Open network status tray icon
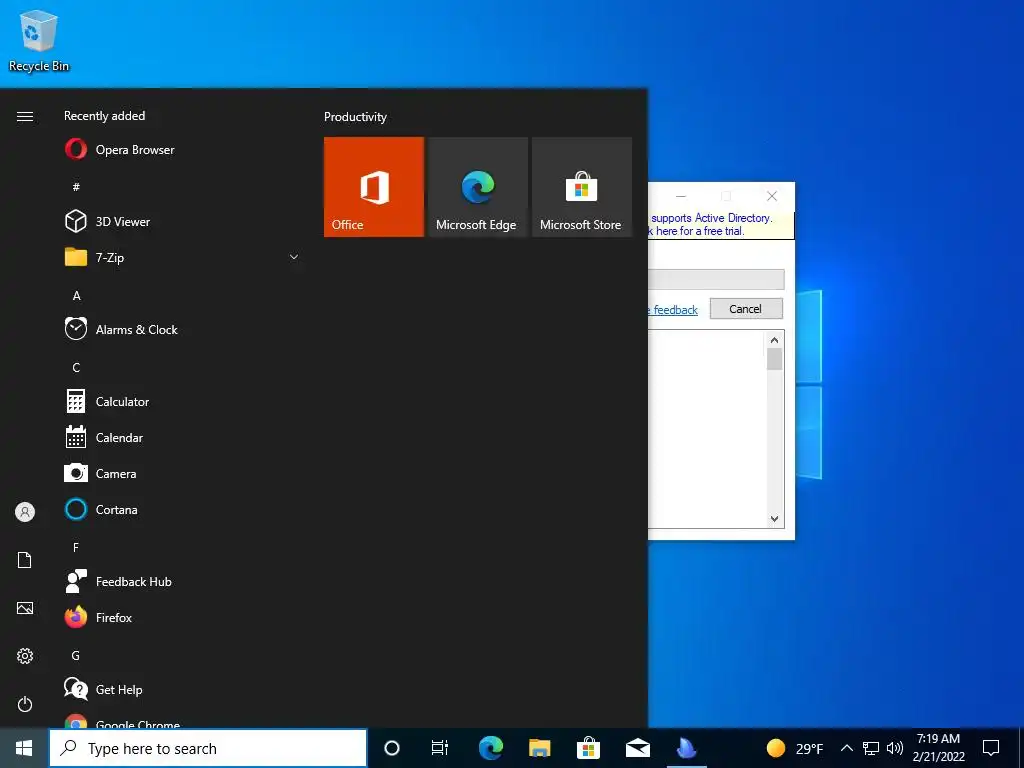The width and height of the screenshot is (1024, 768). [x=871, y=748]
